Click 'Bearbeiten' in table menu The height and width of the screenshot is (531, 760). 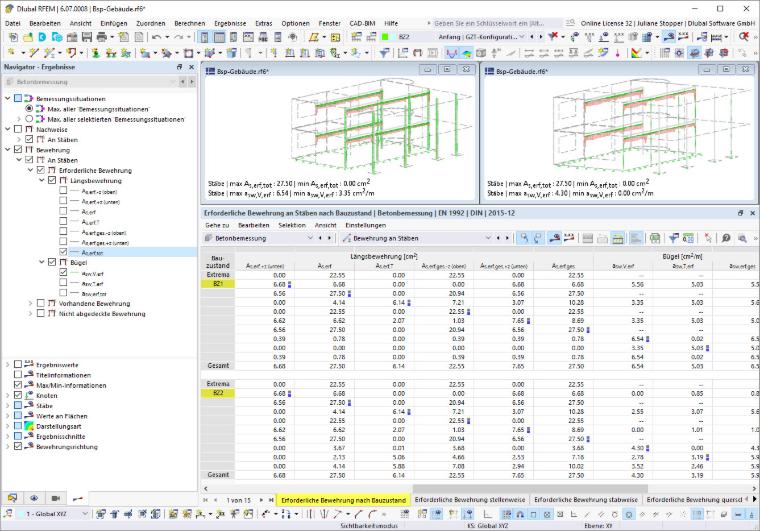pyautogui.click(x=253, y=225)
